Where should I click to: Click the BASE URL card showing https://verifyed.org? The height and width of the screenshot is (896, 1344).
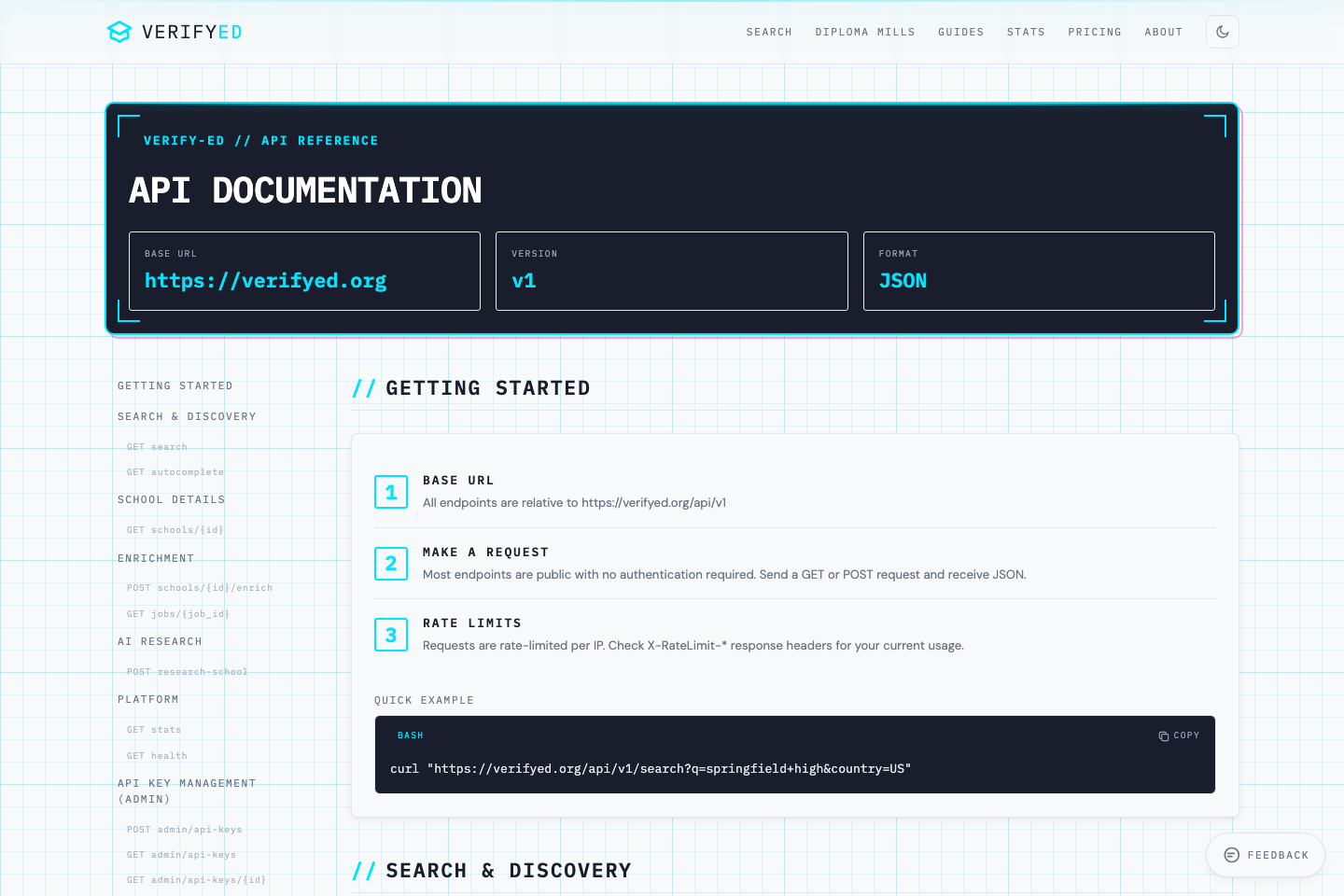click(x=304, y=271)
